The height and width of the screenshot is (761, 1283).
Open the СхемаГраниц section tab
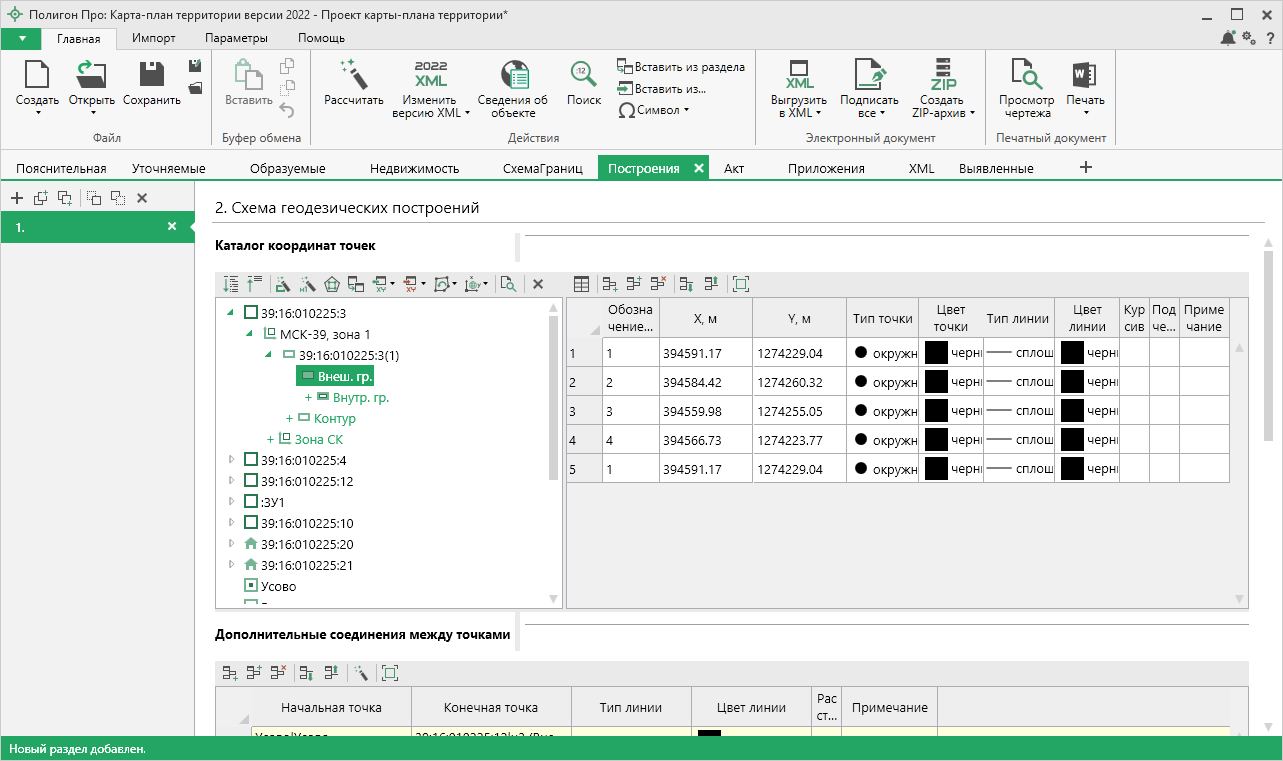[x=542, y=168]
